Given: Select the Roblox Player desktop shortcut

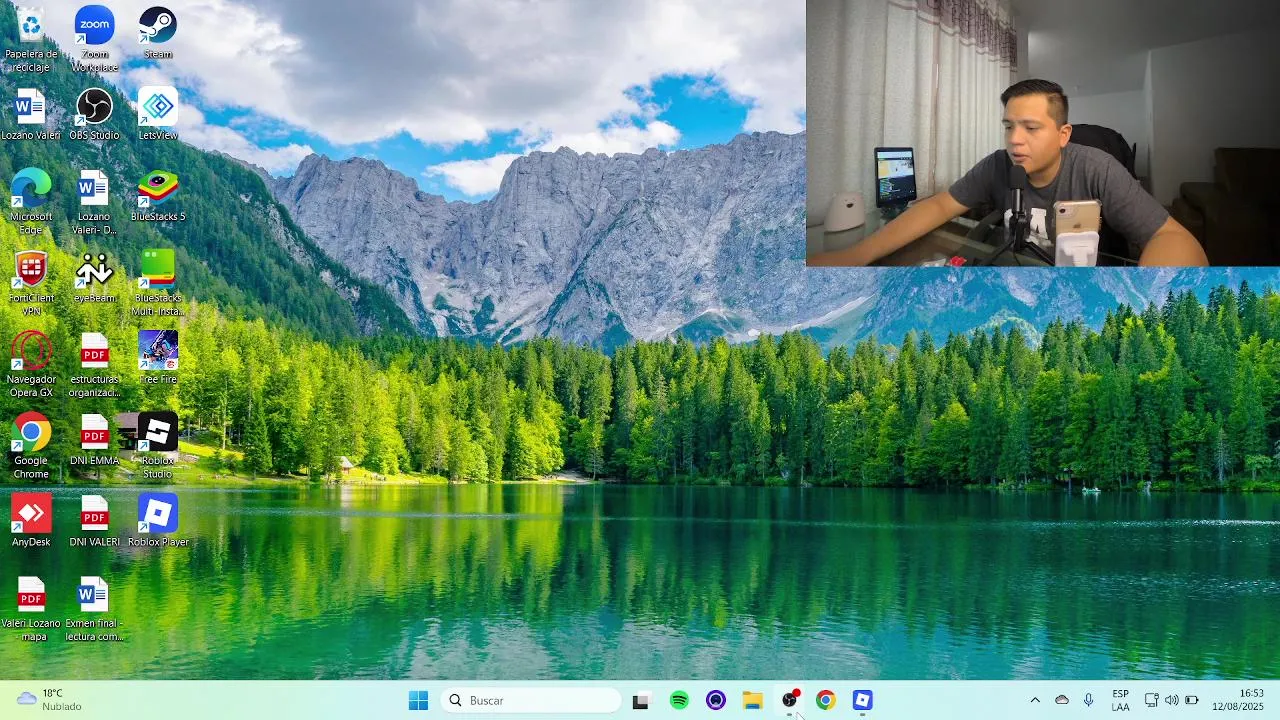Looking at the screenshot, I should click(x=158, y=521).
